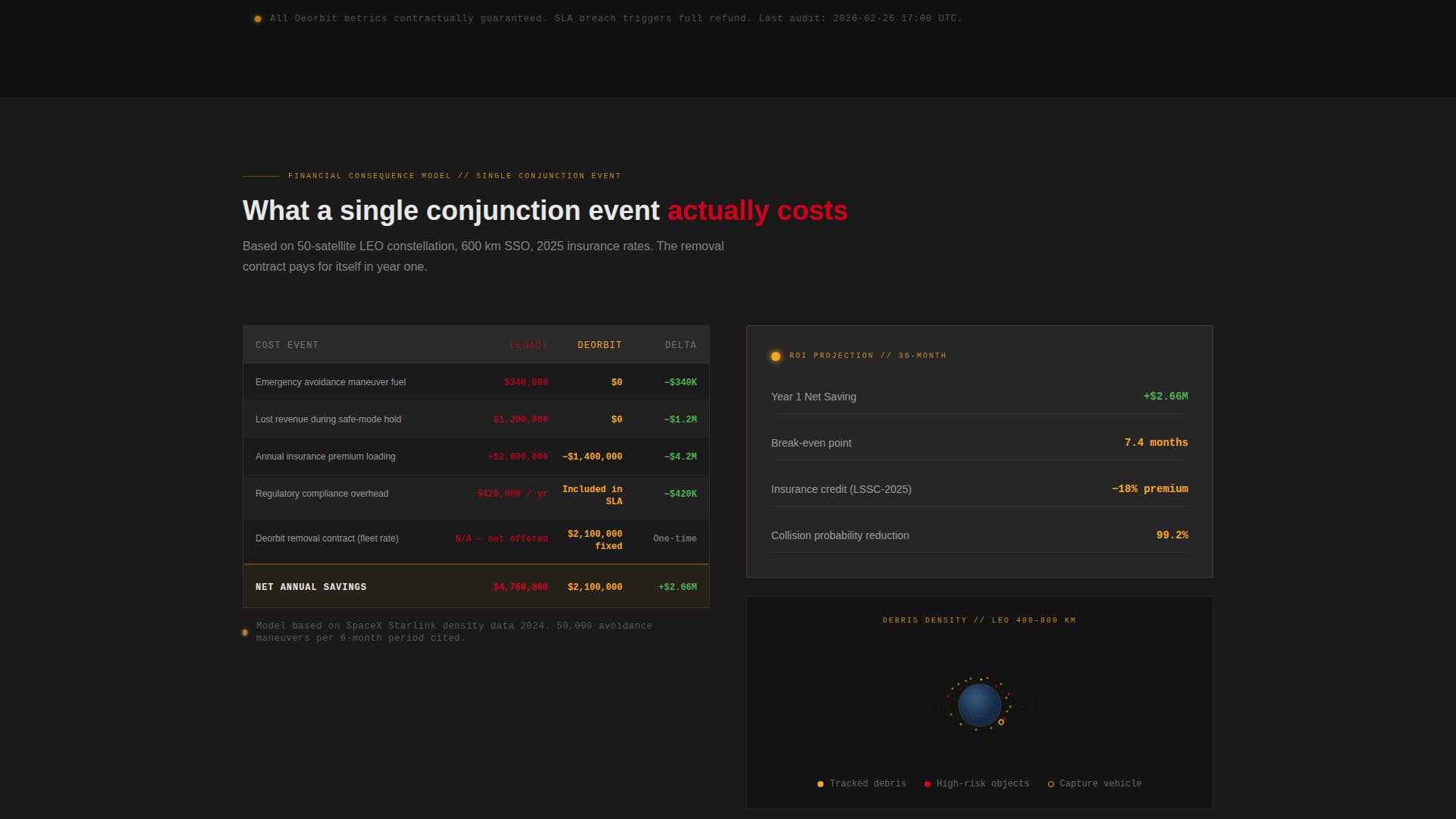Click the Break-even point 7.4 months value
This screenshot has height=819, width=1456.
[x=1156, y=443]
